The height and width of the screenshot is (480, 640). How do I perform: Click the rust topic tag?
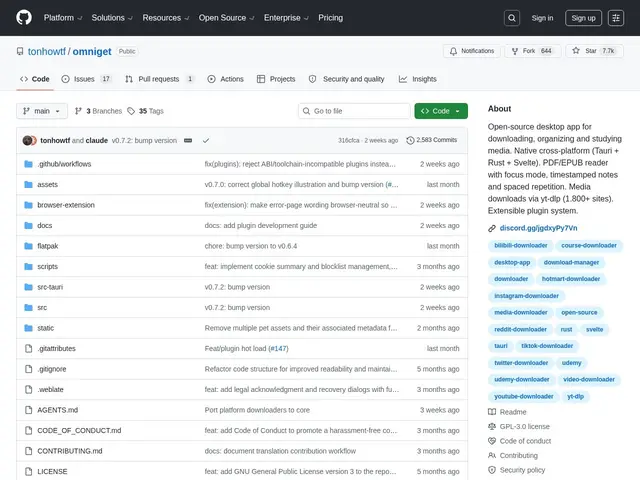[566, 329]
